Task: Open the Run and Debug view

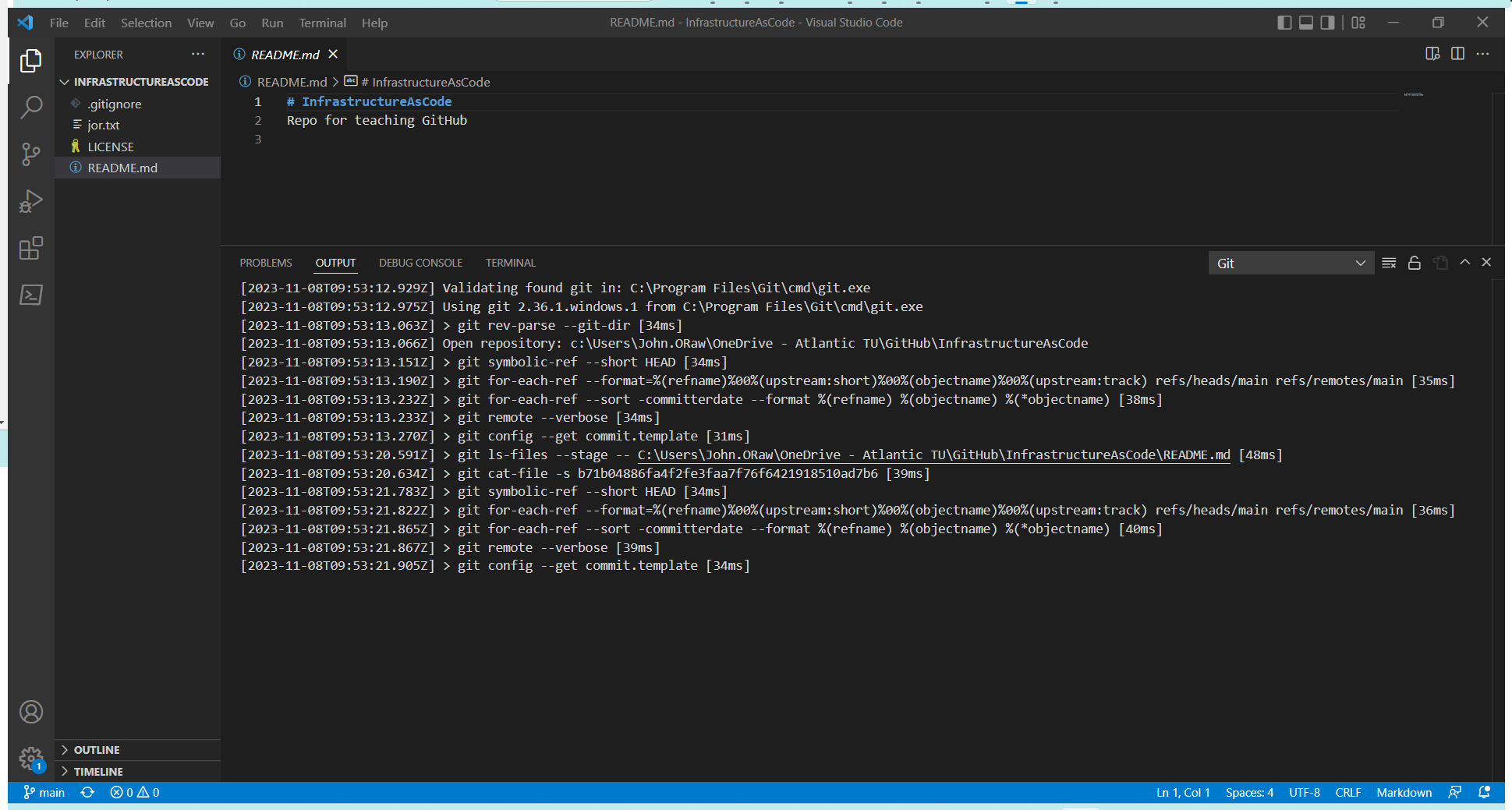Action: click(x=30, y=201)
